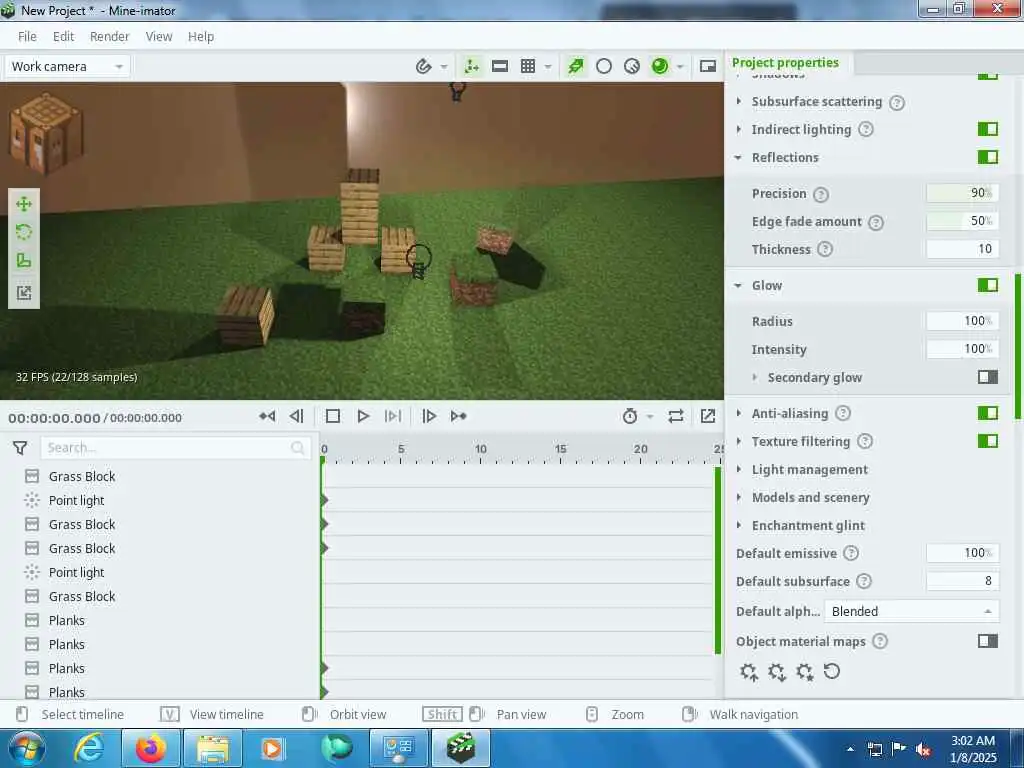Turn off Glow toggle

click(987, 285)
